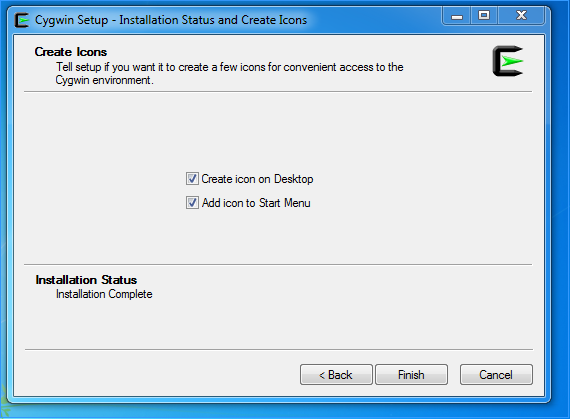Screen dimensions: 570x419
Task: Abort setup using the Cancel button
Action: [x=496, y=375]
